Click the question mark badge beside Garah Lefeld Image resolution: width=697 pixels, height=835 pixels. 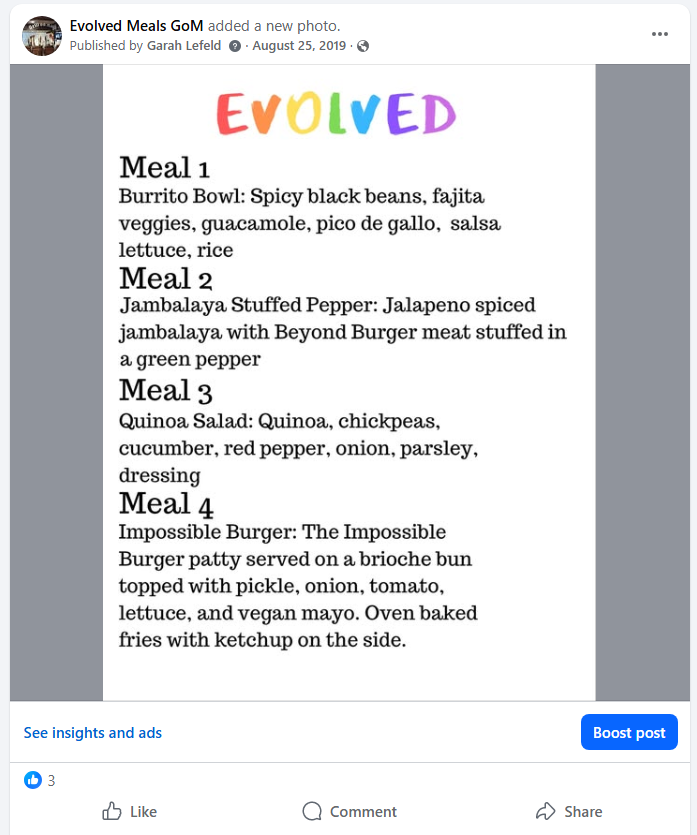coord(235,46)
